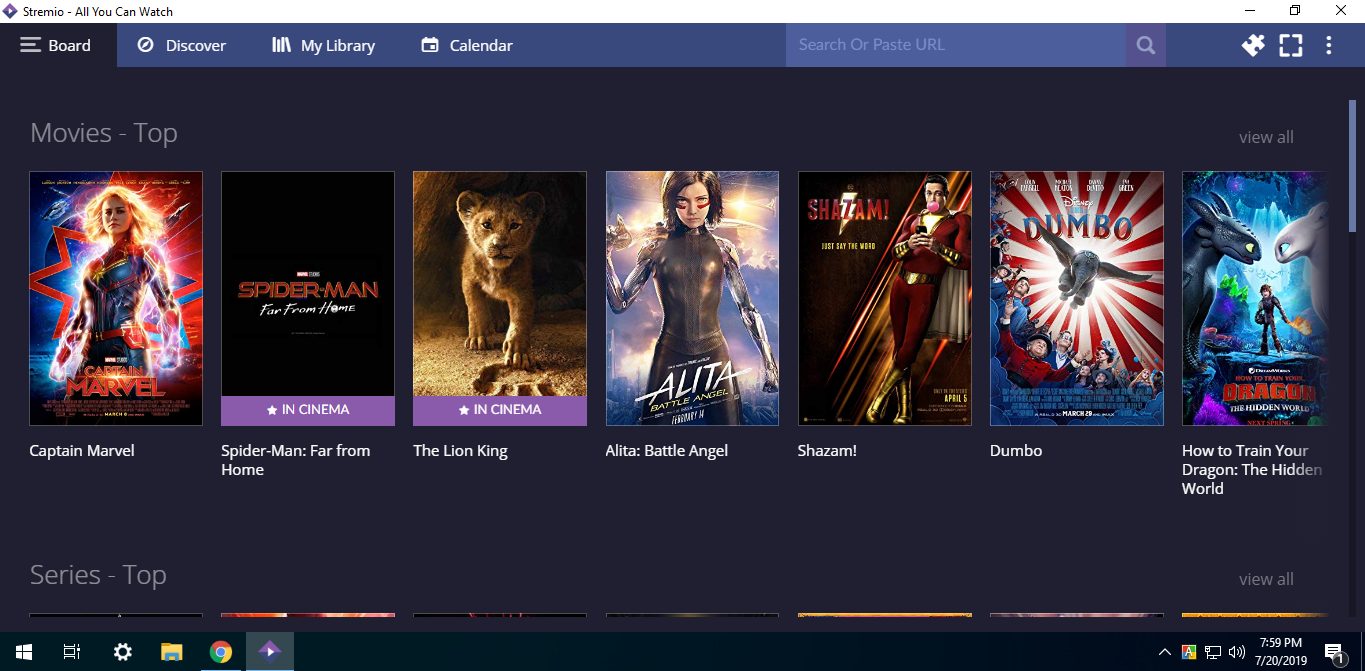Screen dimensions: 1365x671
Task: Open the Shazam! poster
Action: 884,298
